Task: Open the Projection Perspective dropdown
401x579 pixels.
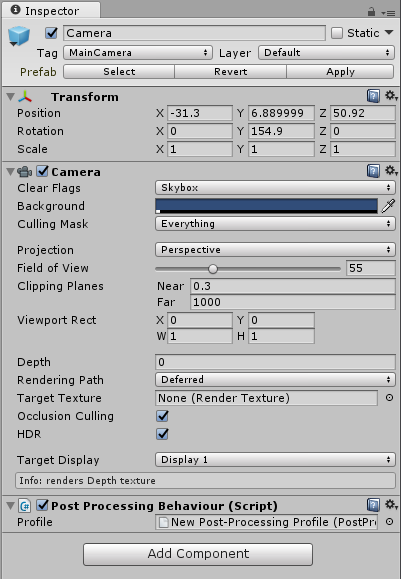Action: coord(275,250)
